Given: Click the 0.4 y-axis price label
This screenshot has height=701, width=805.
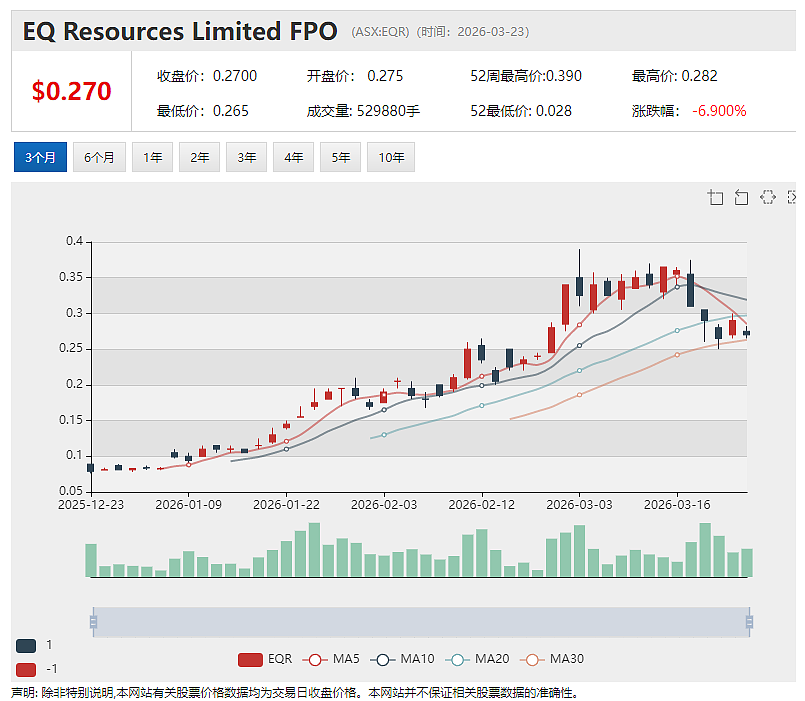Looking at the screenshot, I should point(74,241).
